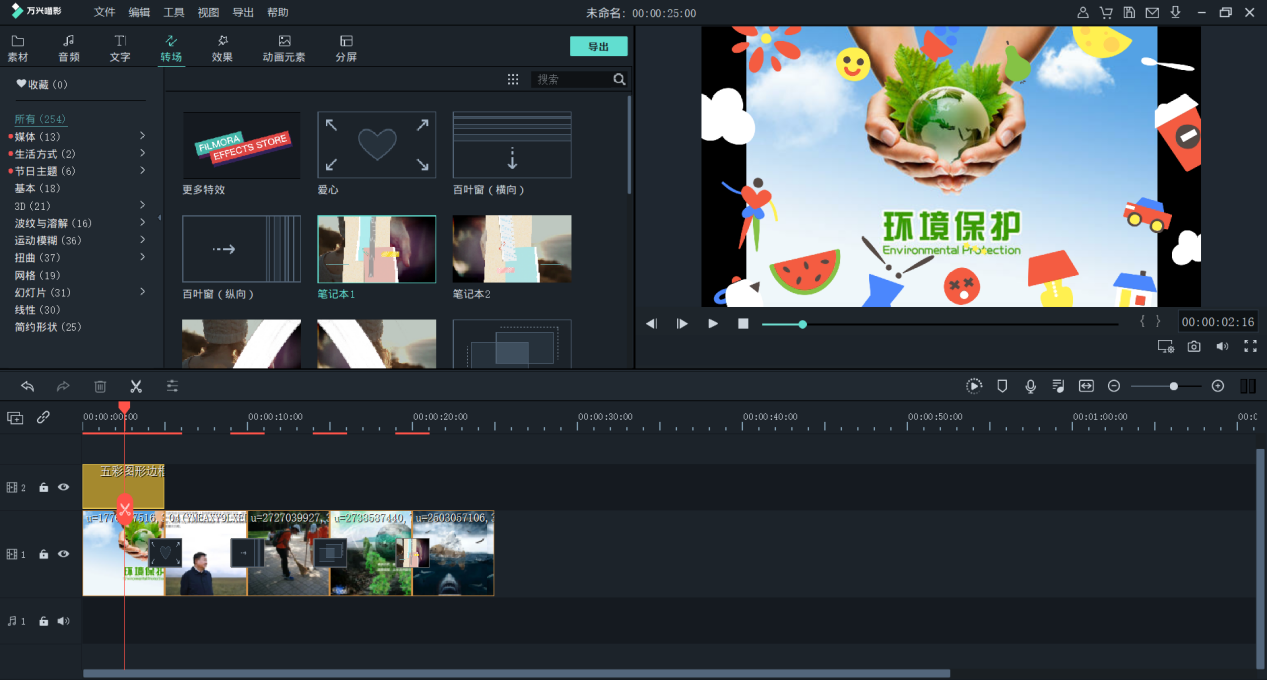Add a marker with the shield icon
Image resolution: width=1267 pixels, height=680 pixels.
pyautogui.click(x=1002, y=386)
